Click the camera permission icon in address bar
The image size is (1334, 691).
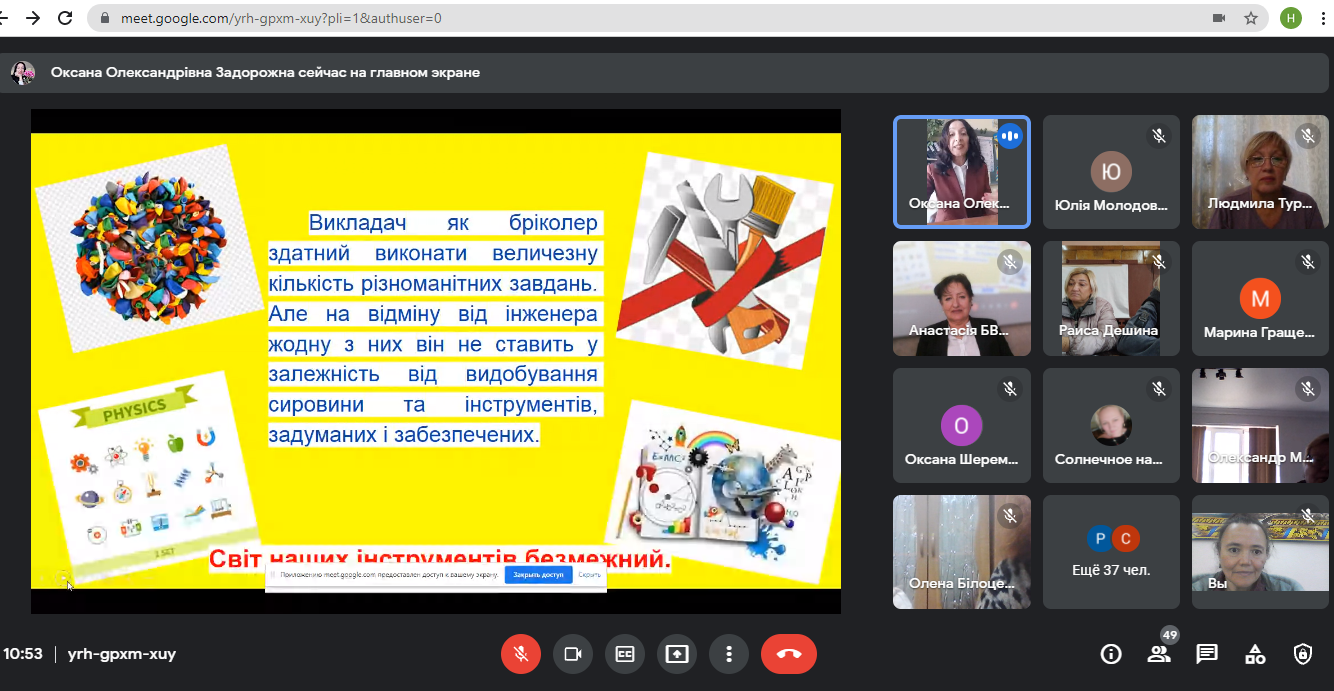pyautogui.click(x=1219, y=18)
